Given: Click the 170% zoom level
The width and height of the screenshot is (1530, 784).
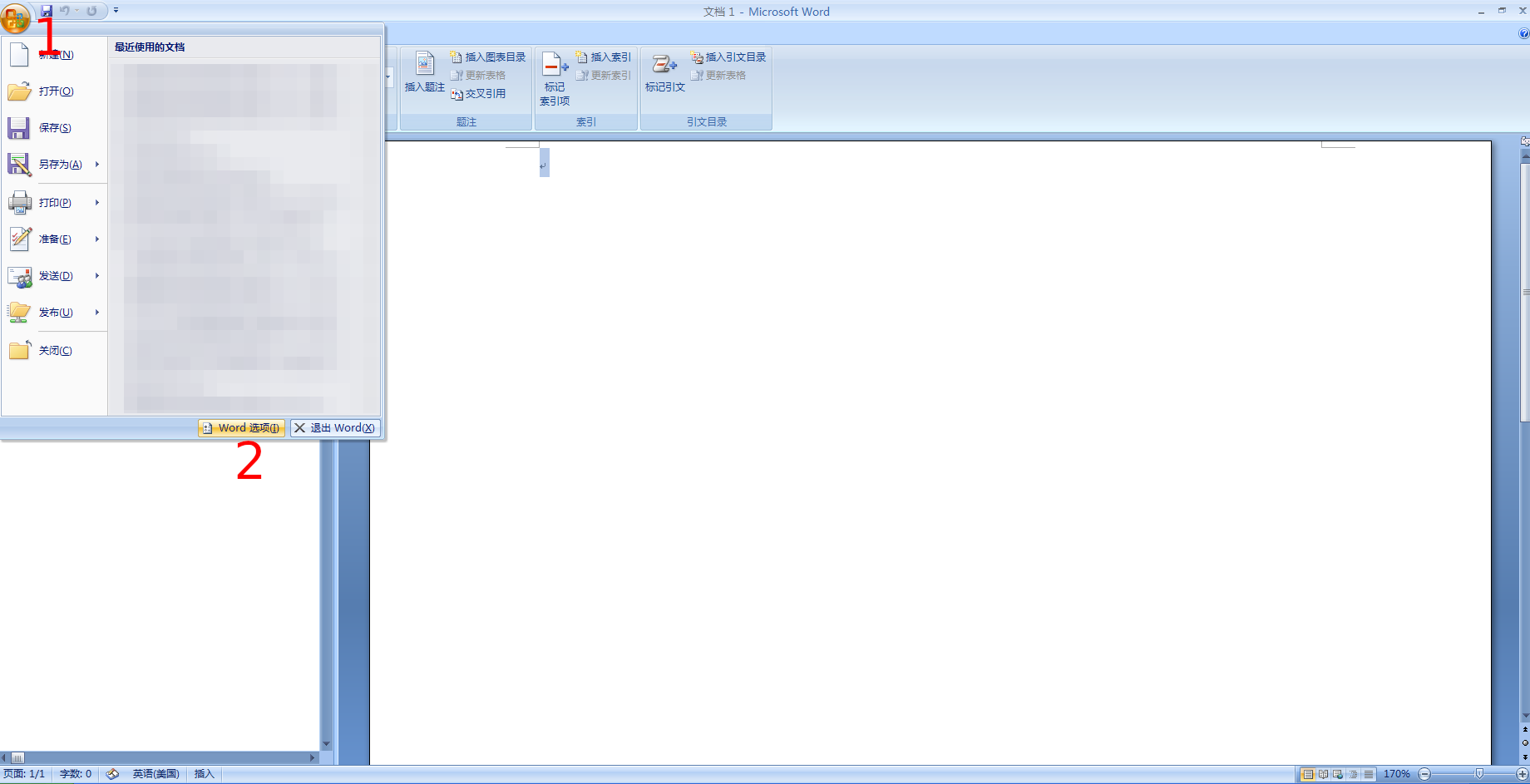Looking at the screenshot, I should (x=1396, y=774).
